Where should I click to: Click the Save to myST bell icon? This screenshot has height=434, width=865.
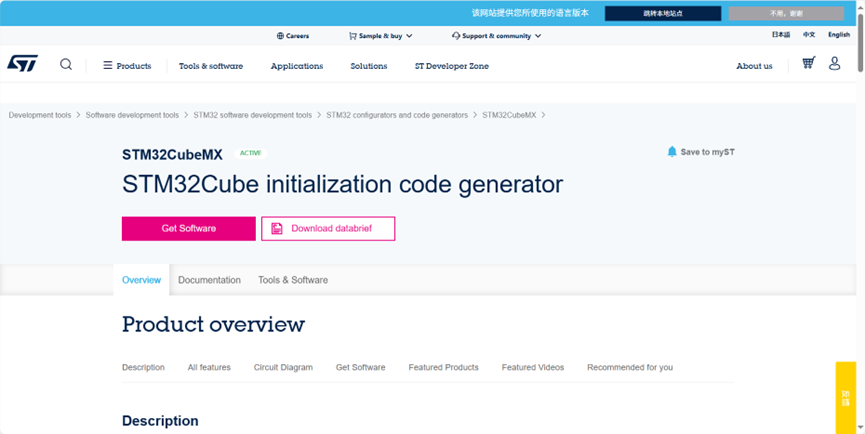(671, 152)
